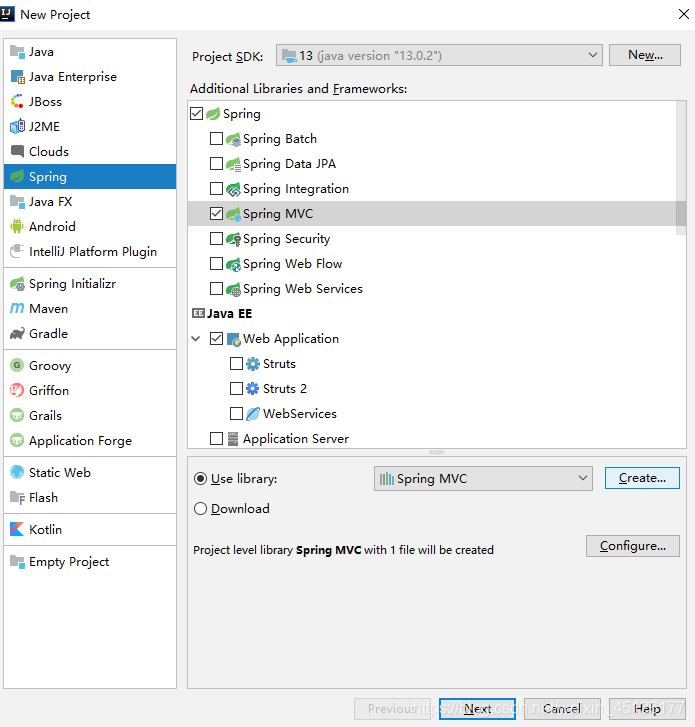The image size is (695, 727).
Task: Enable the Spring Batch checkbox
Action: (x=217, y=139)
